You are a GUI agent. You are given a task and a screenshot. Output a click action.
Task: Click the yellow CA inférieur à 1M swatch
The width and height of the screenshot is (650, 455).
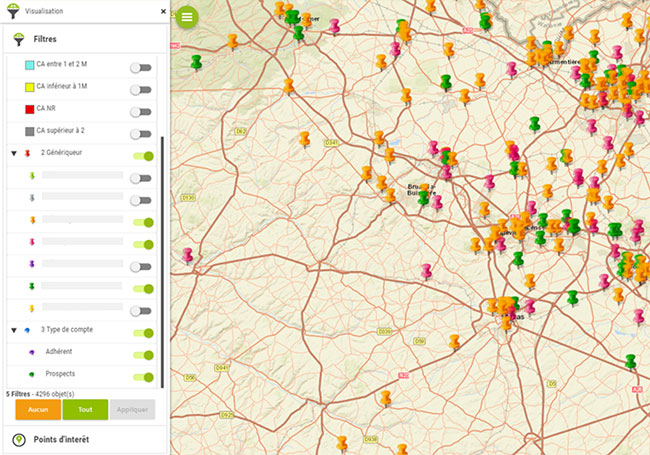pyautogui.click(x=28, y=87)
